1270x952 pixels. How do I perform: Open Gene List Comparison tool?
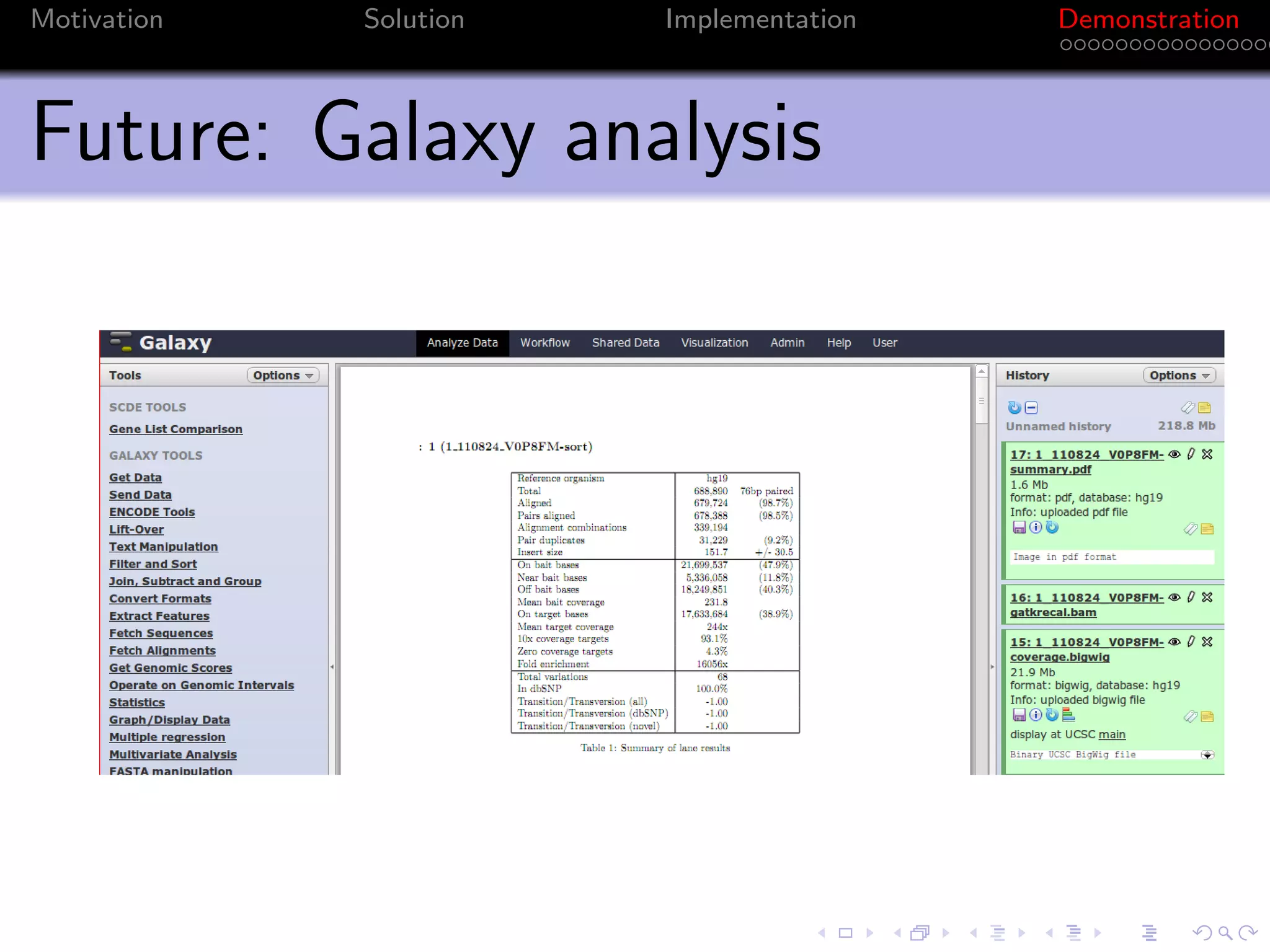tap(176, 430)
